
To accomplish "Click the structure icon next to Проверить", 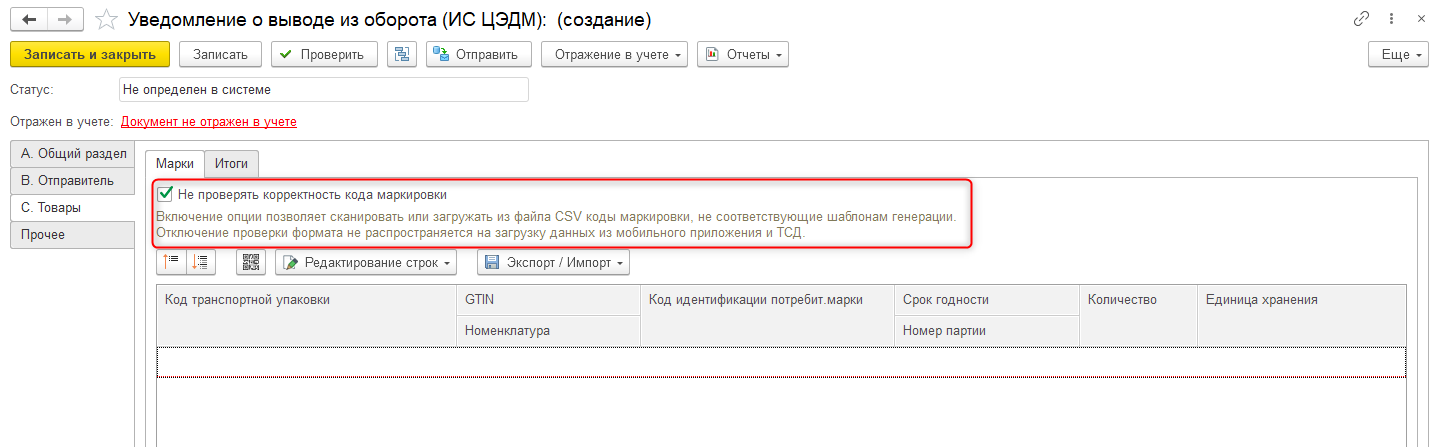I will [x=402, y=54].
